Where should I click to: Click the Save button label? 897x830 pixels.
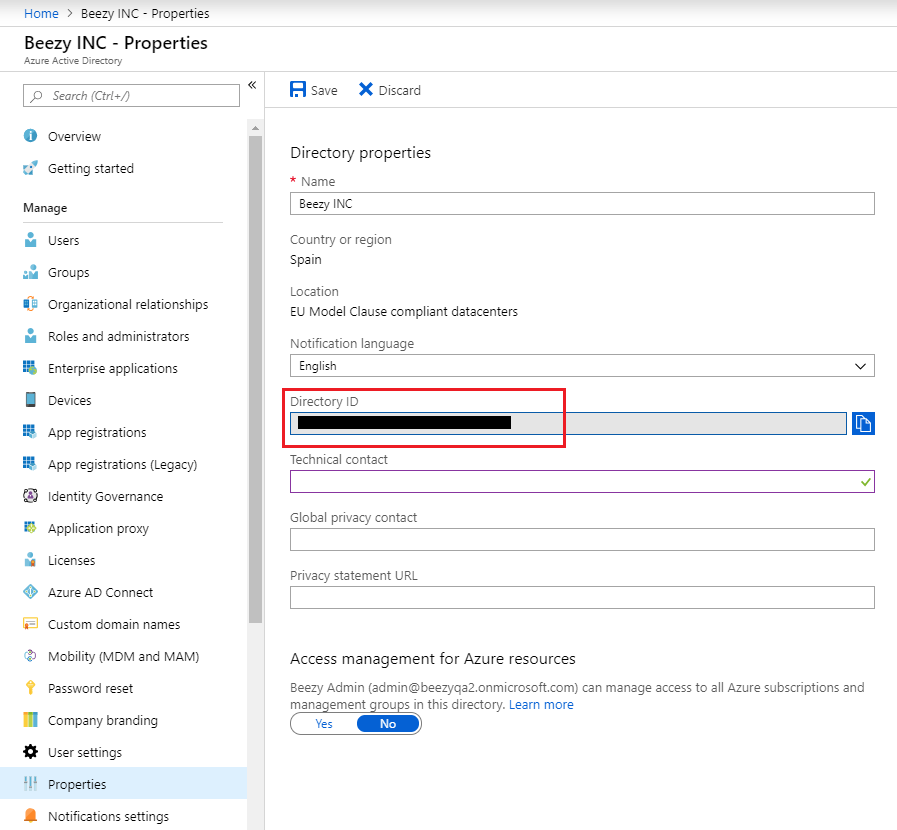click(324, 90)
